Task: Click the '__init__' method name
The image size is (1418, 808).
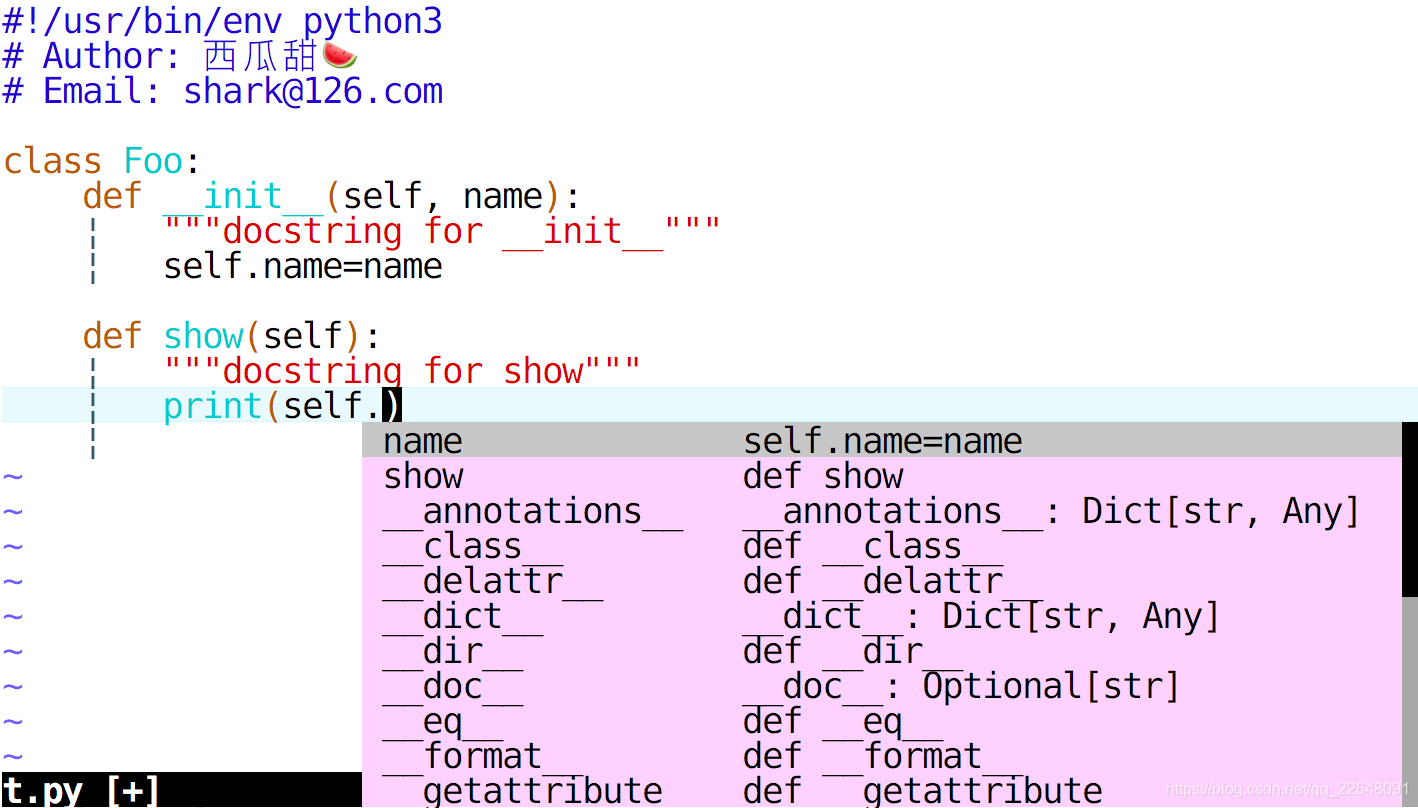Action: point(243,195)
